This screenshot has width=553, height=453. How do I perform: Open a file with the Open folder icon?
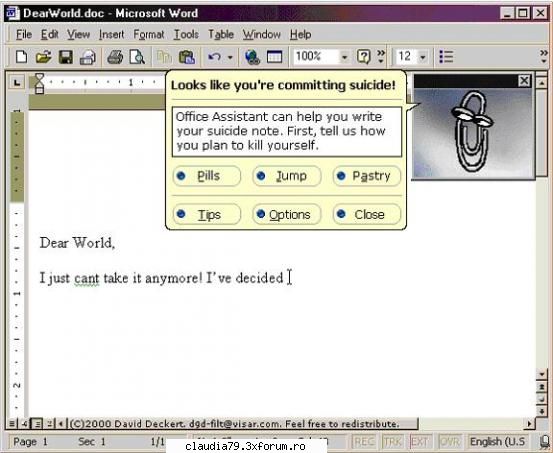click(x=43, y=57)
